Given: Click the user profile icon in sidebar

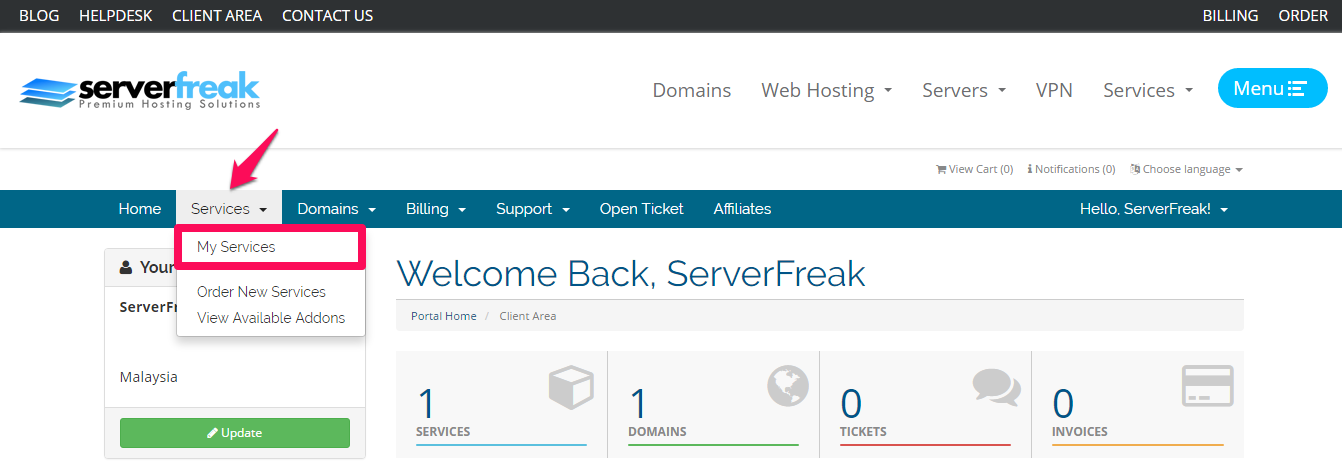Looking at the screenshot, I should pos(126,267).
